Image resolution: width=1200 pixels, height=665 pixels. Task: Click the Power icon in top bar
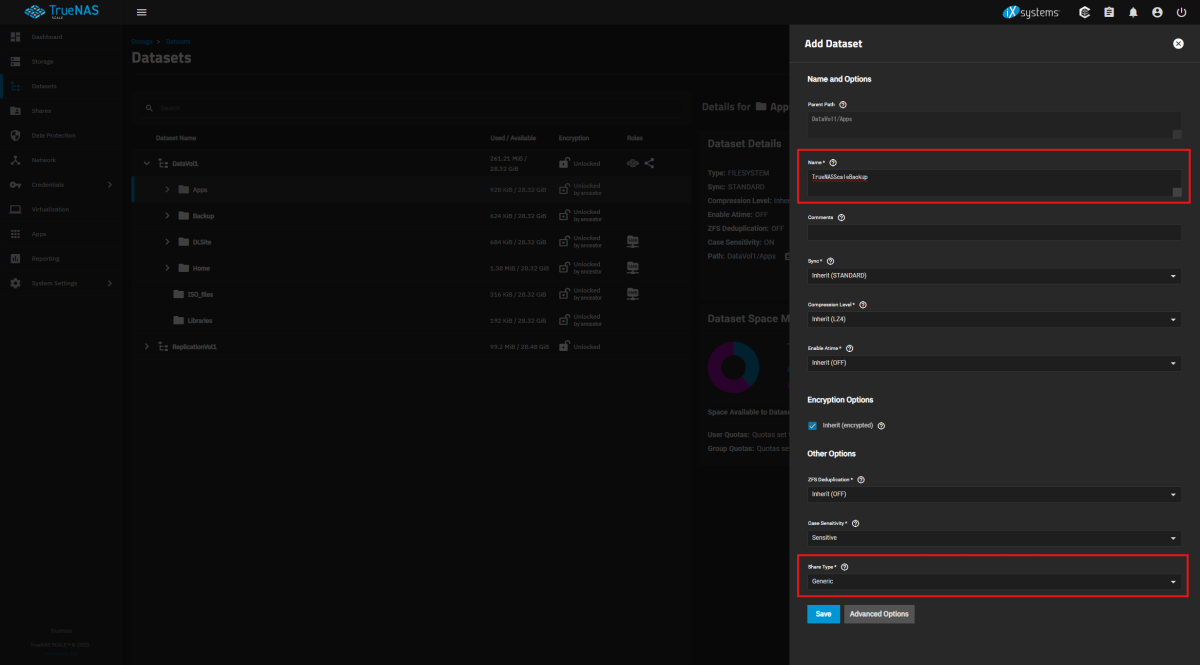coord(1181,12)
